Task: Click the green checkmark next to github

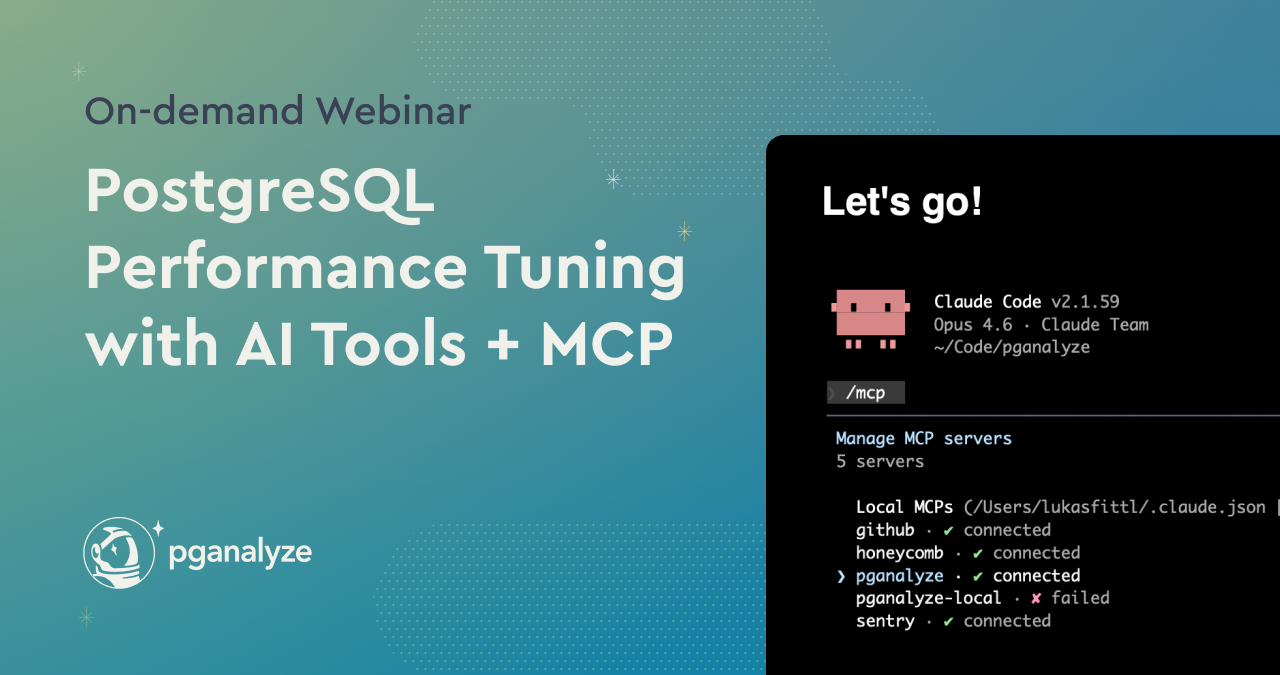Action: coord(948,530)
